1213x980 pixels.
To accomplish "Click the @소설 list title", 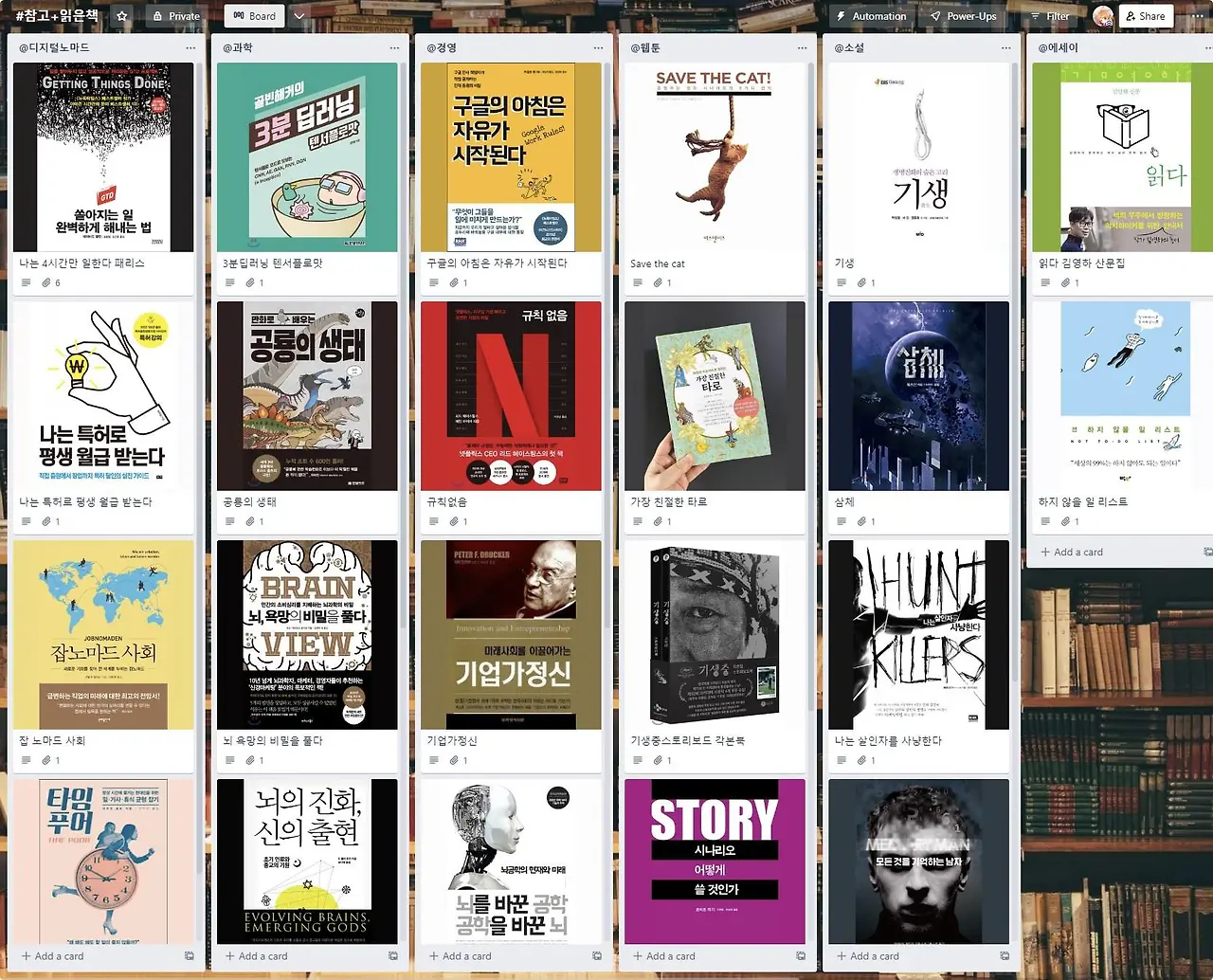I will coord(848,47).
